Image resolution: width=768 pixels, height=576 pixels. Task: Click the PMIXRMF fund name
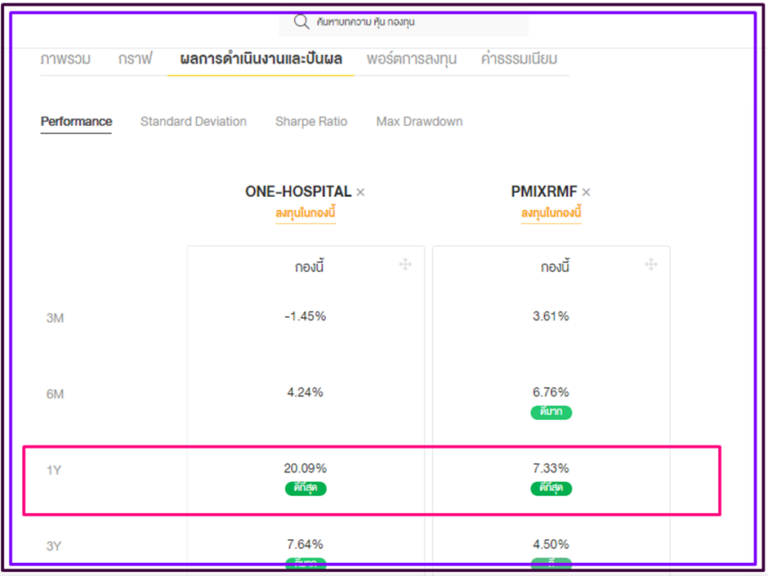coord(544,192)
